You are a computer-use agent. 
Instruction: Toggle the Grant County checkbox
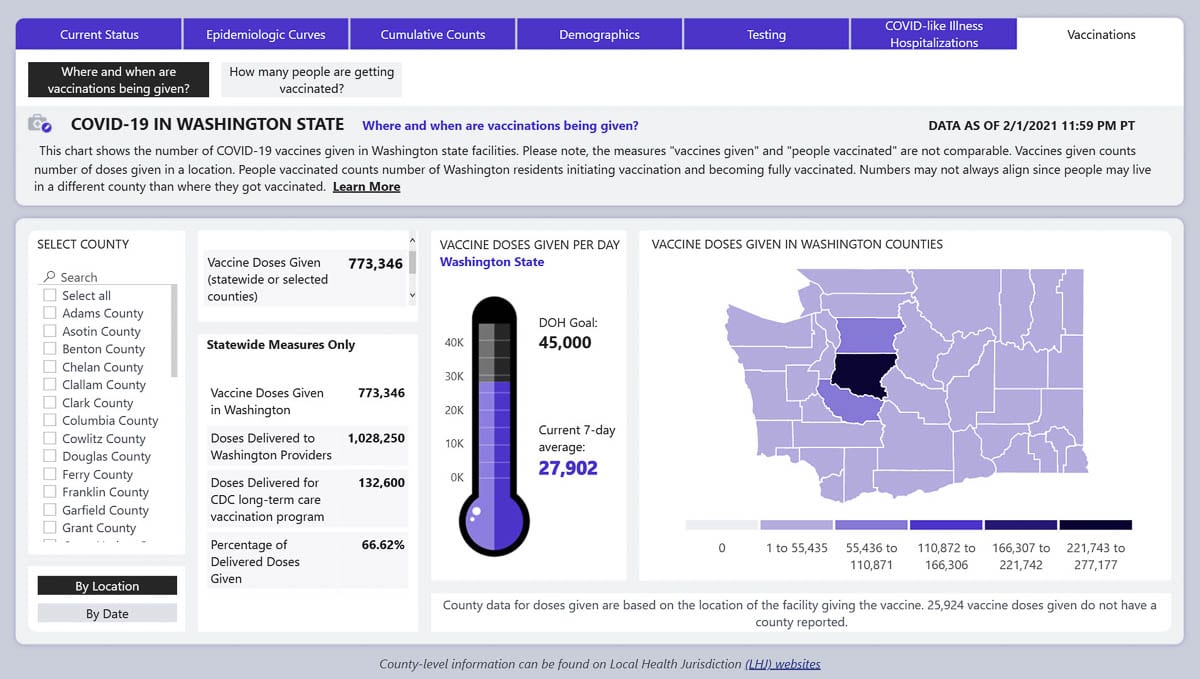[x=50, y=528]
